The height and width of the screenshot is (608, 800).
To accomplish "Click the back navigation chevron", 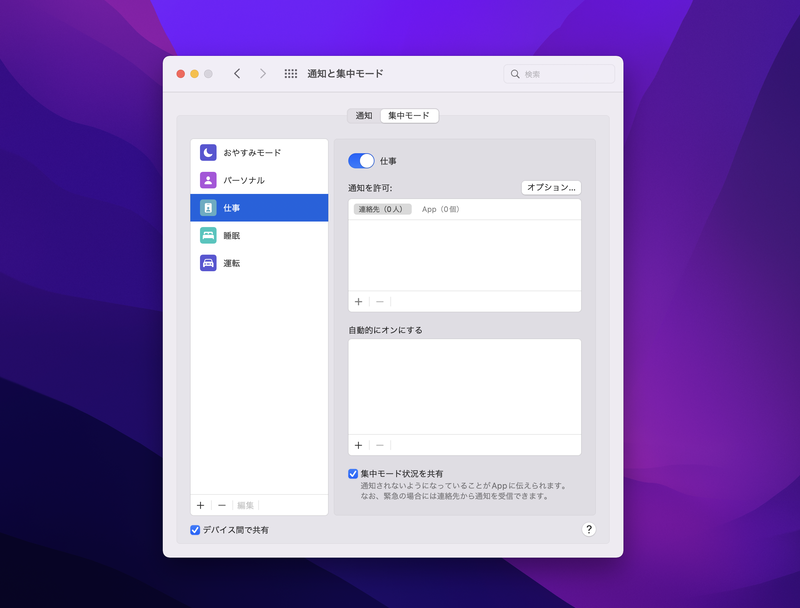I will click(237, 73).
